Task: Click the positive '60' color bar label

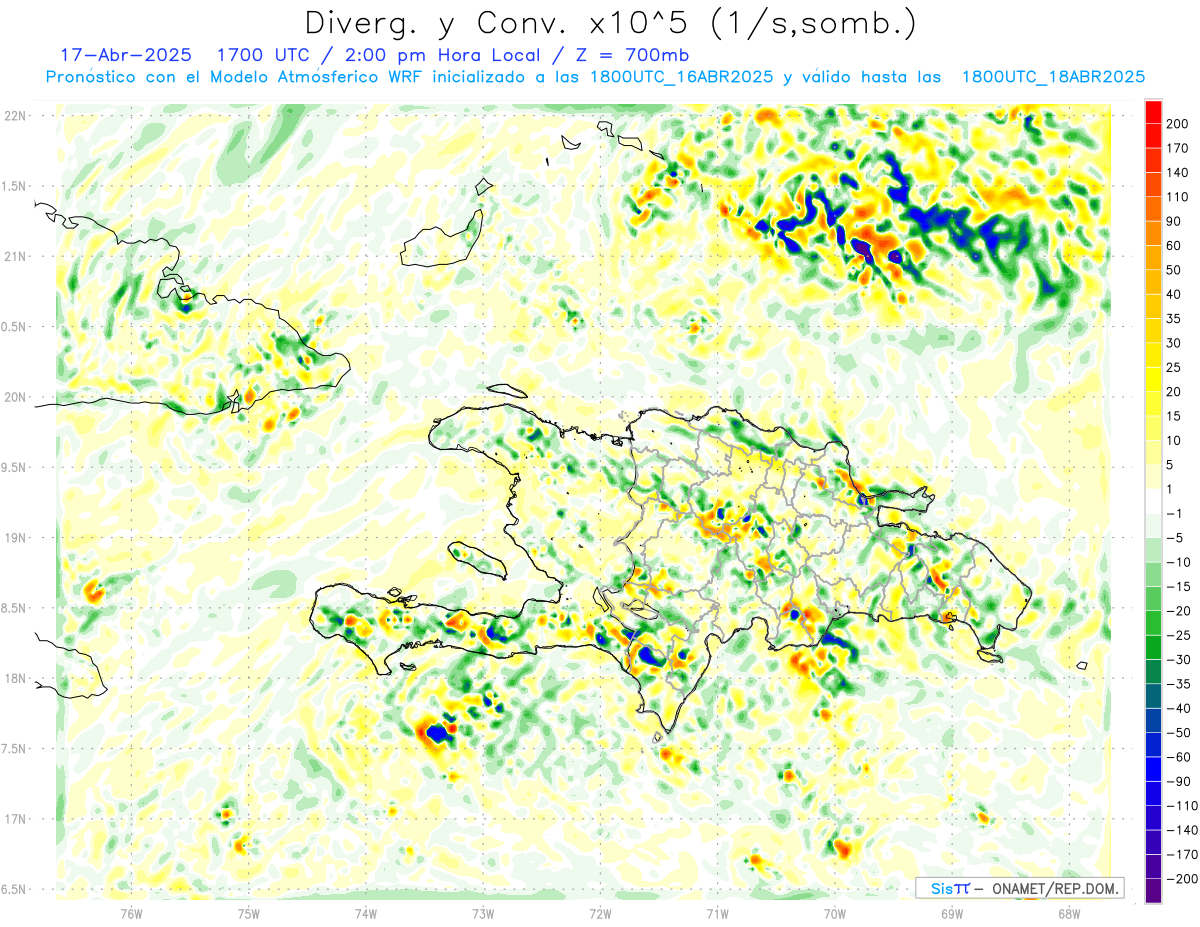Action: coord(1174,245)
